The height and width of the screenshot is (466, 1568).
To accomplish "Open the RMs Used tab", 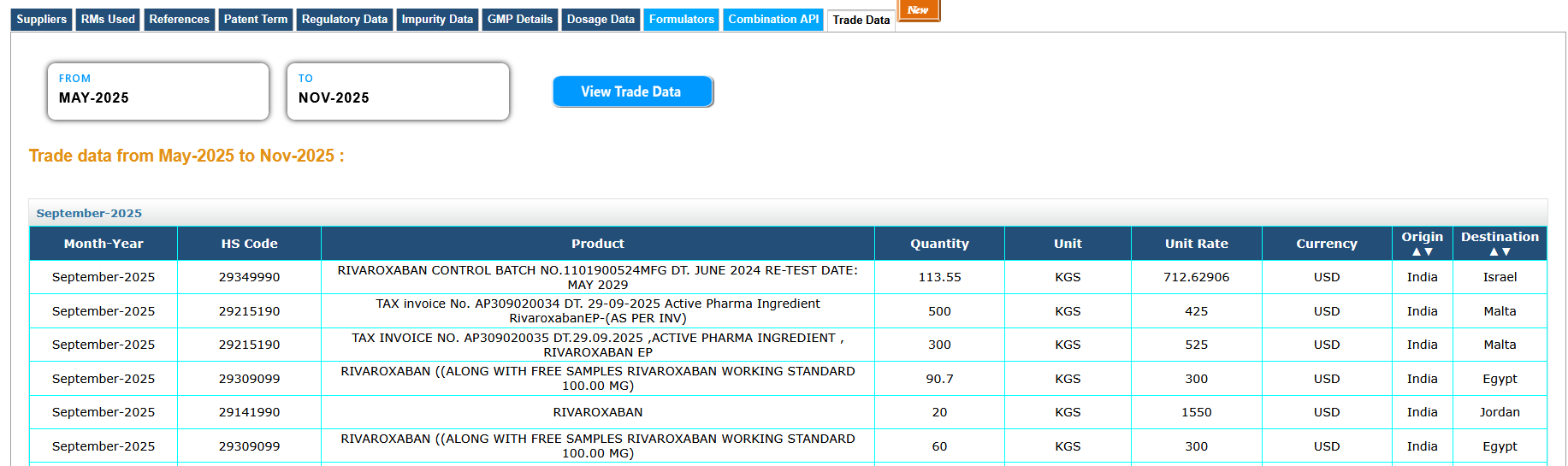I will tap(108, 20).
